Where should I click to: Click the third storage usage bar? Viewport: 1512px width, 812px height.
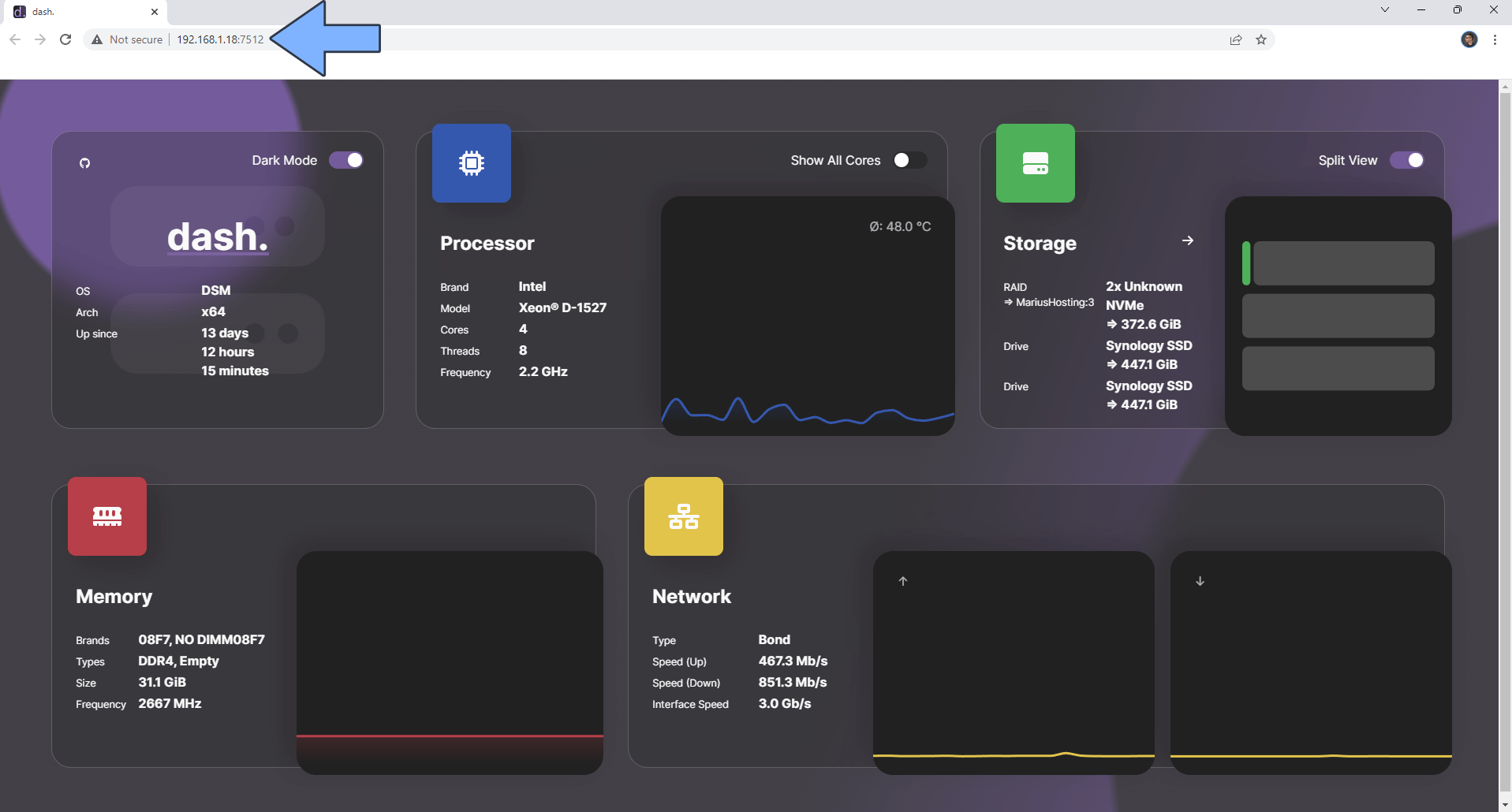(x=1338, y=368)
